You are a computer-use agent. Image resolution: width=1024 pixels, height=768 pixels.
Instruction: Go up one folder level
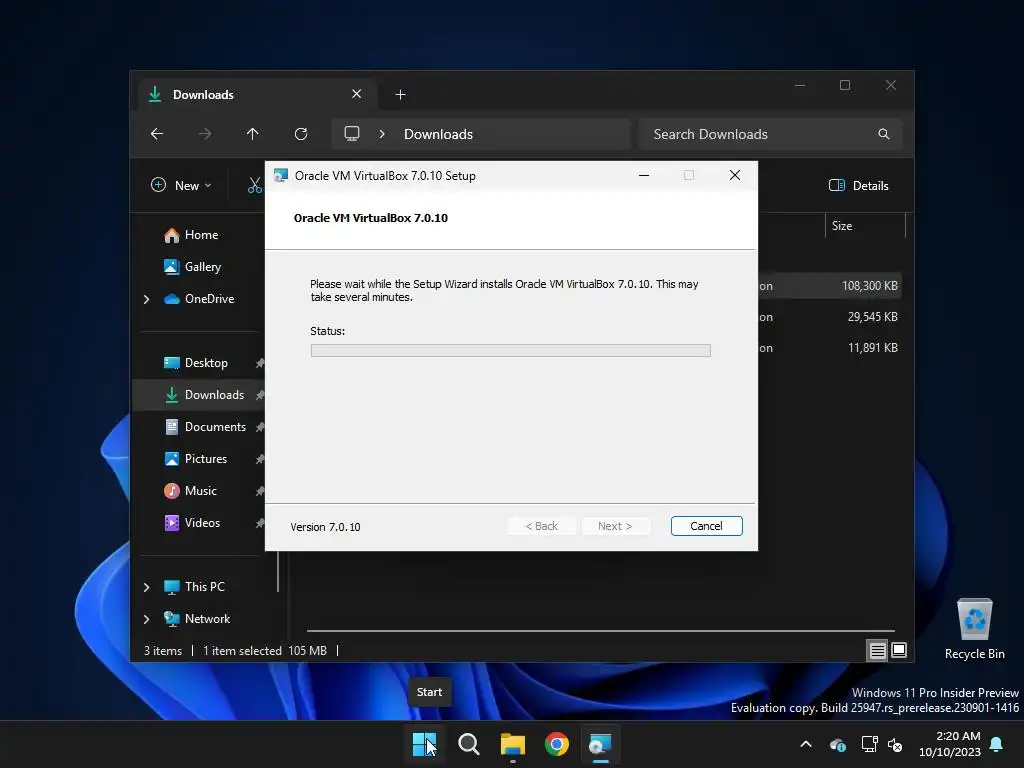253,134
